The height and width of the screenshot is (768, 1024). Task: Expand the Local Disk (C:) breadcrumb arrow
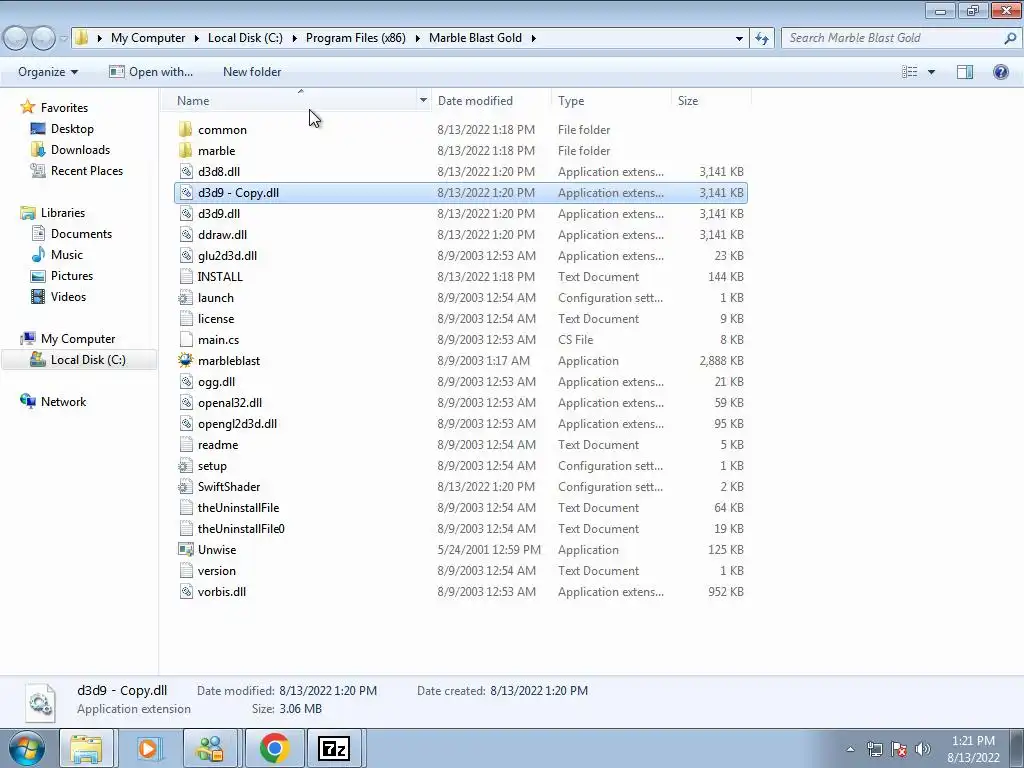coord(295,38)
